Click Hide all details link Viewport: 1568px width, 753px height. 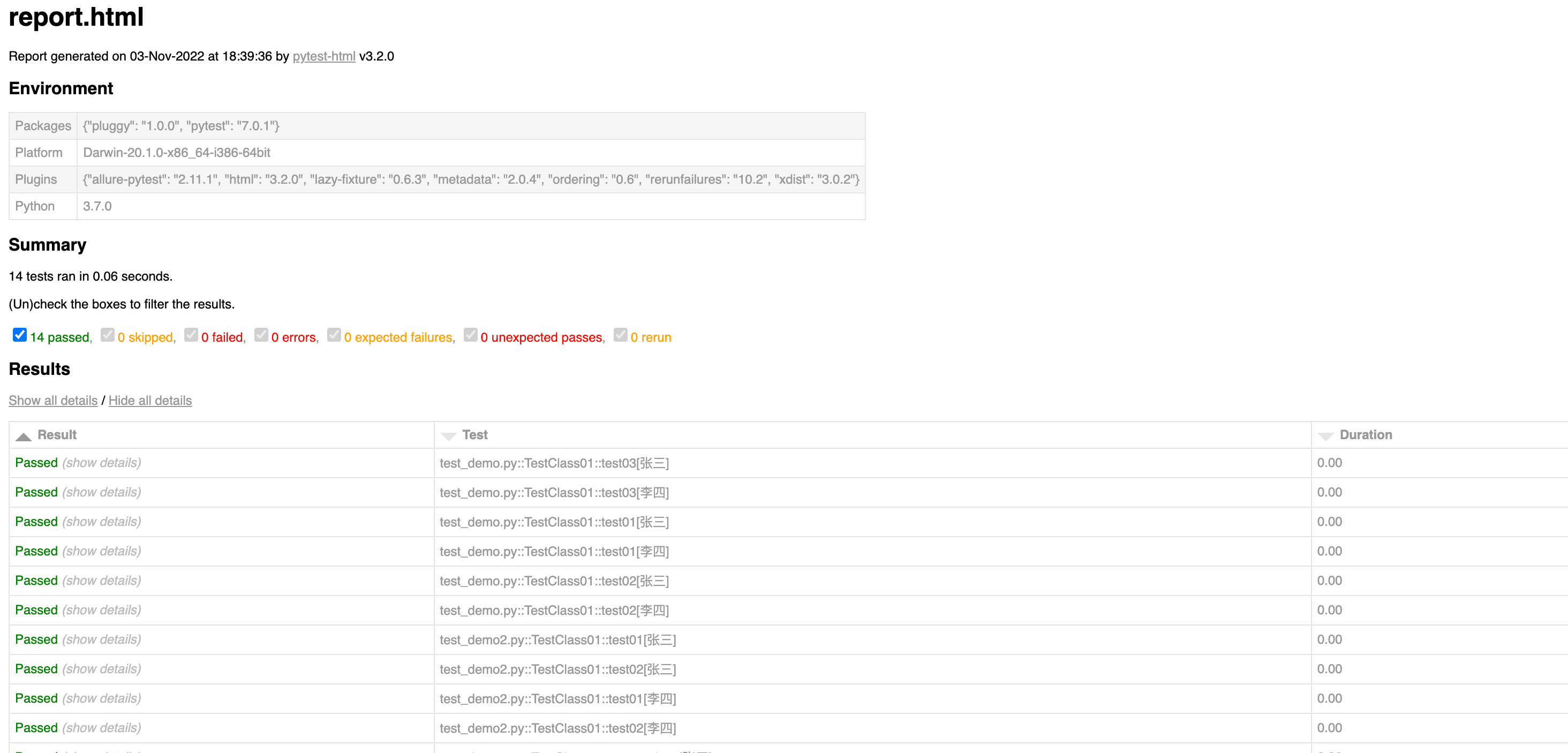pos(150,400)
